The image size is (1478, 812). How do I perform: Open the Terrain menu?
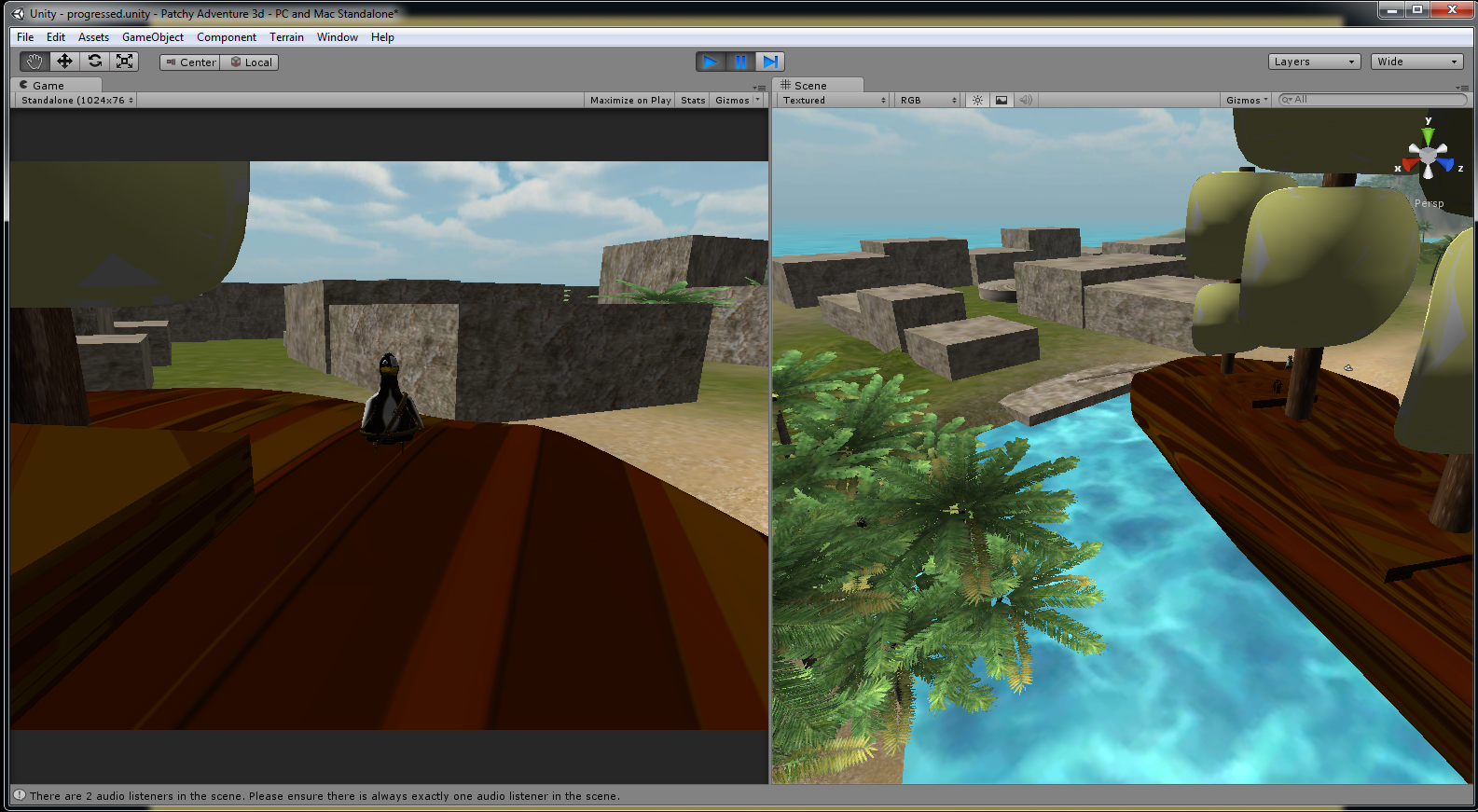[286, 37]
